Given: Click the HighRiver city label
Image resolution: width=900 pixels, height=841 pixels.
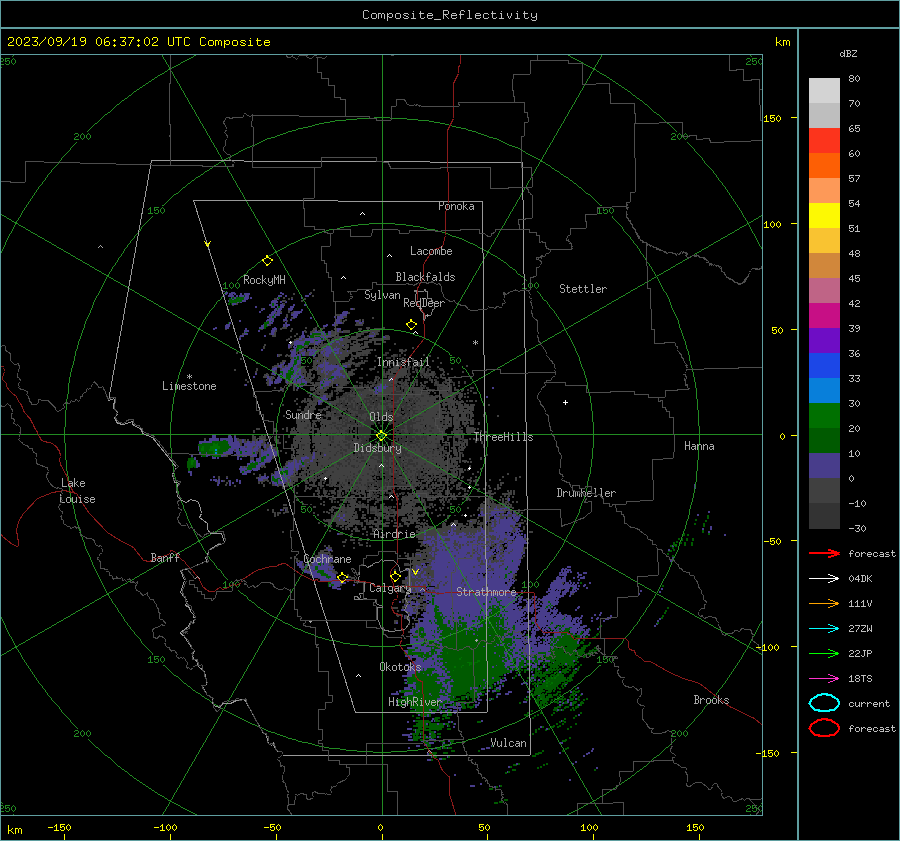Looking at the screenshot, I should pyautogui.click(x=415, y=702).
